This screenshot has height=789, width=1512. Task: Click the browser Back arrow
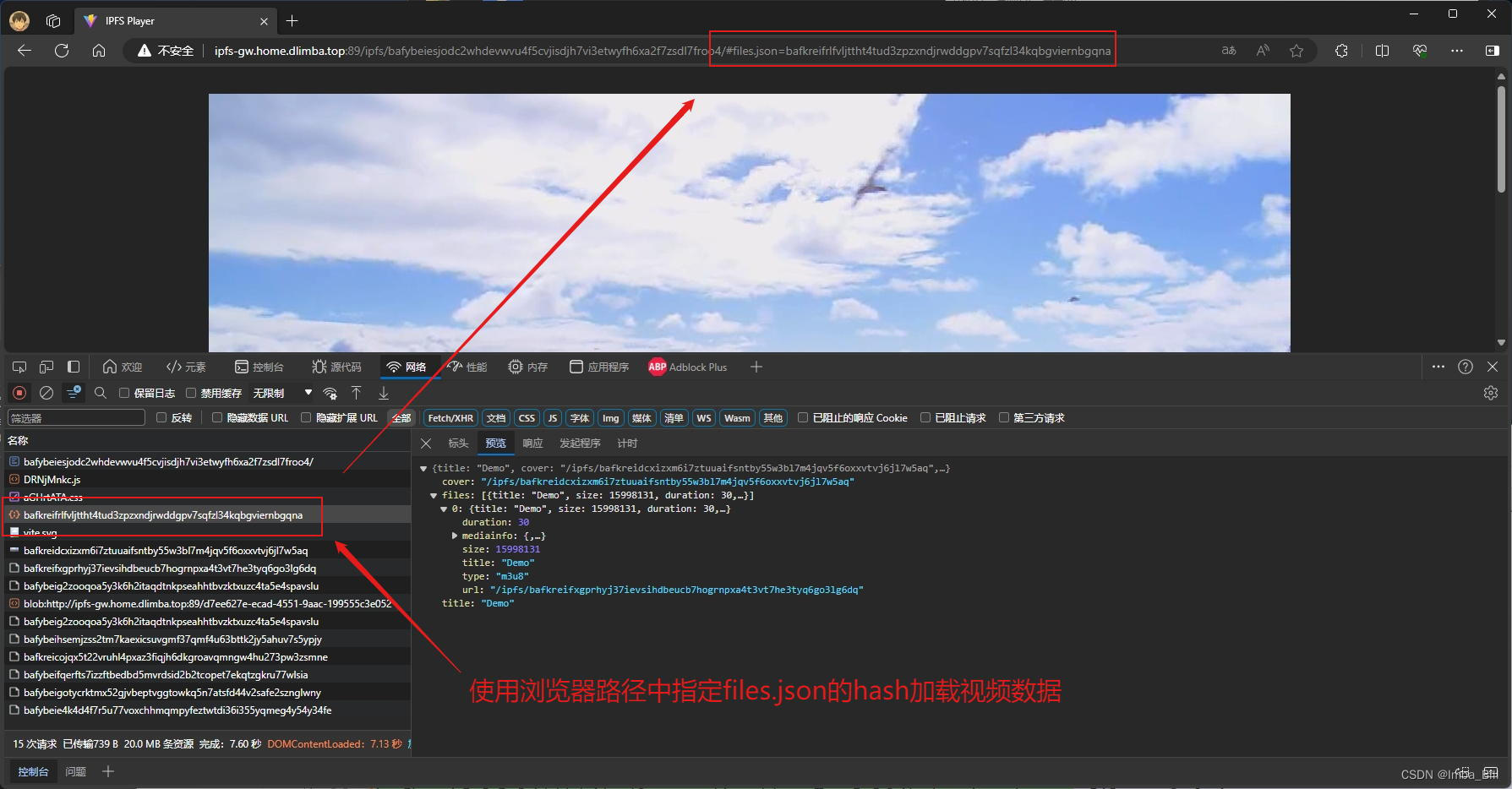point(25,51)
